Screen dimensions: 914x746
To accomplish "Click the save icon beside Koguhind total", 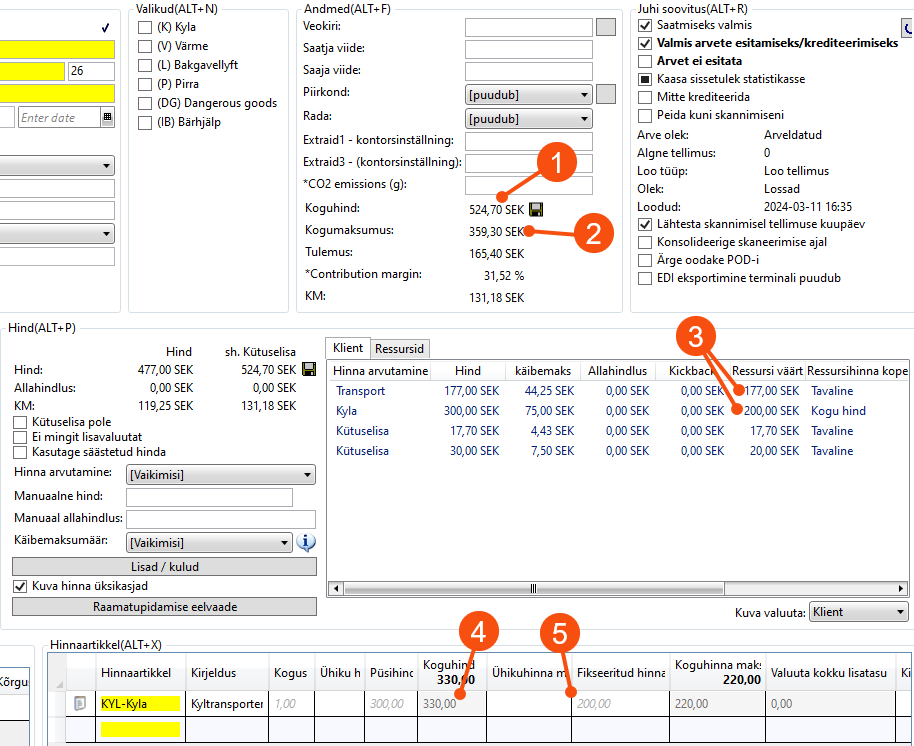I will [x=536, y=210].
